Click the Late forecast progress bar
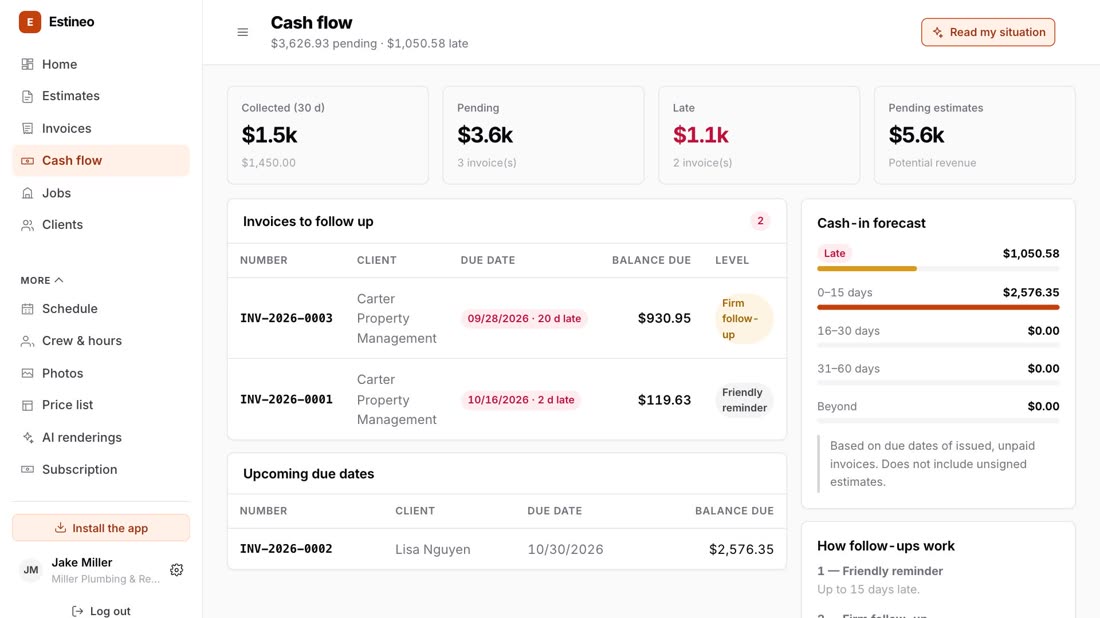 point(938,269)
